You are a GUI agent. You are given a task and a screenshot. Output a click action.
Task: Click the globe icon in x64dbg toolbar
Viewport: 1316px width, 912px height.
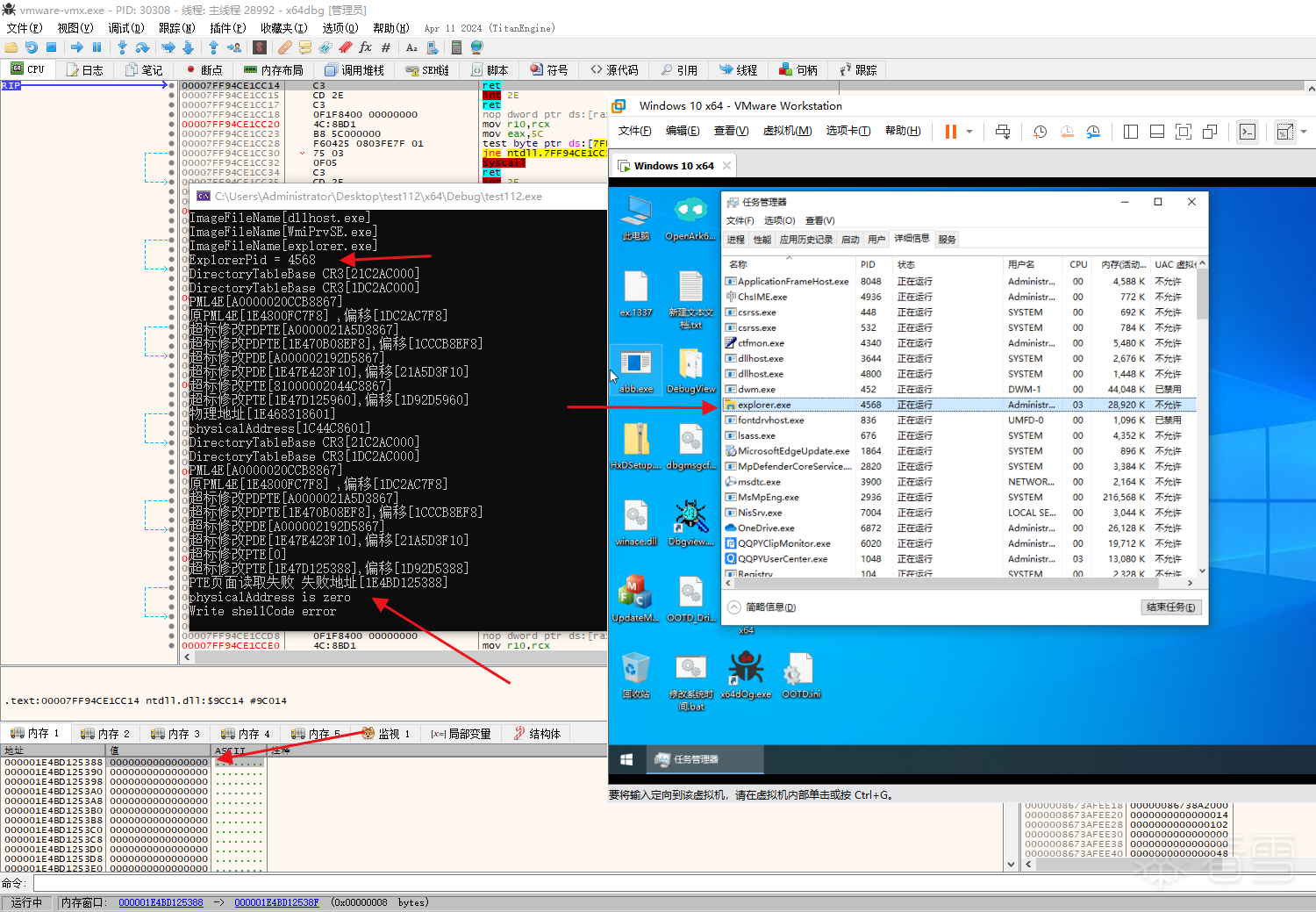pos(476,47)
